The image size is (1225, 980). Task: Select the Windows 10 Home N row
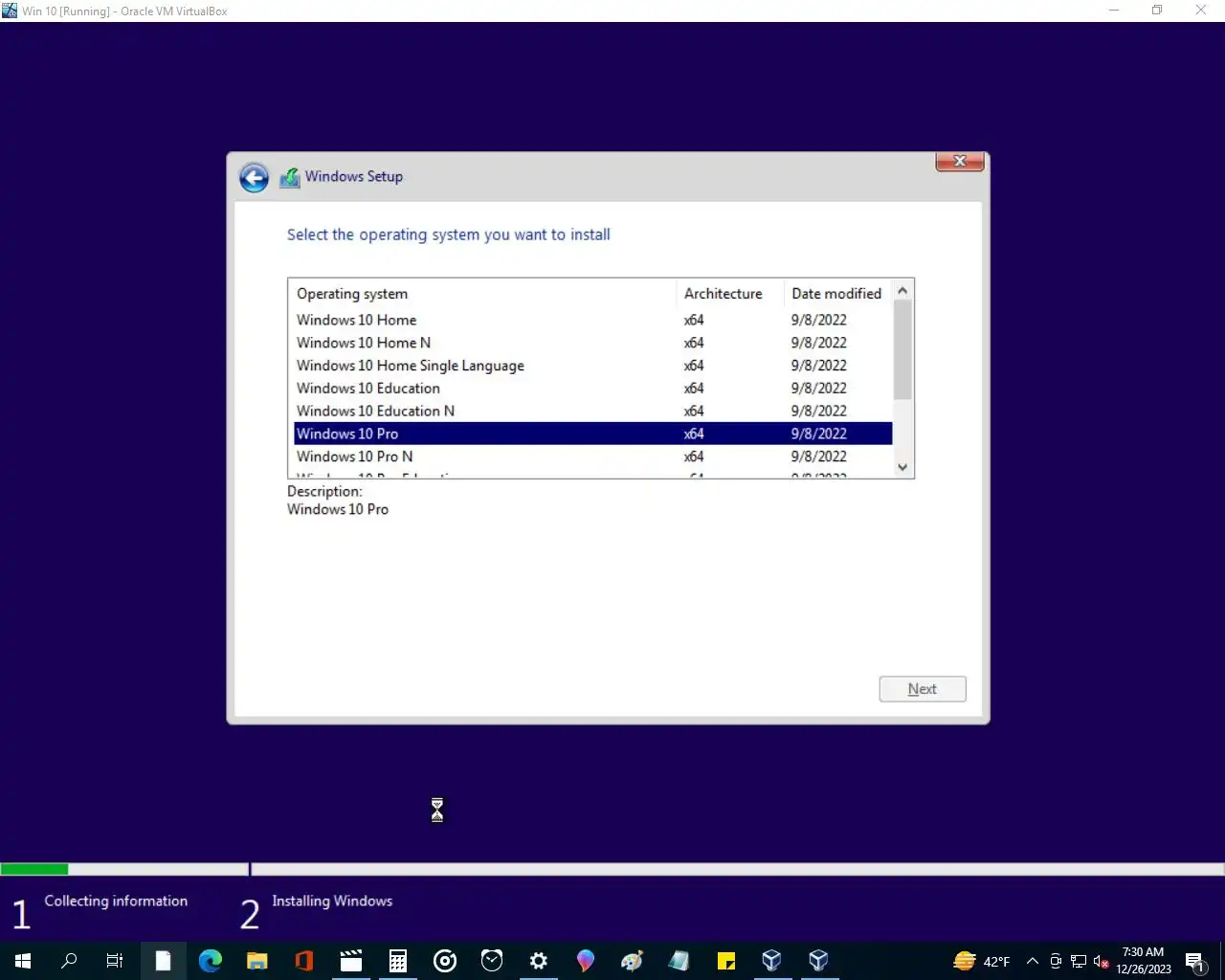pos(592,343)
